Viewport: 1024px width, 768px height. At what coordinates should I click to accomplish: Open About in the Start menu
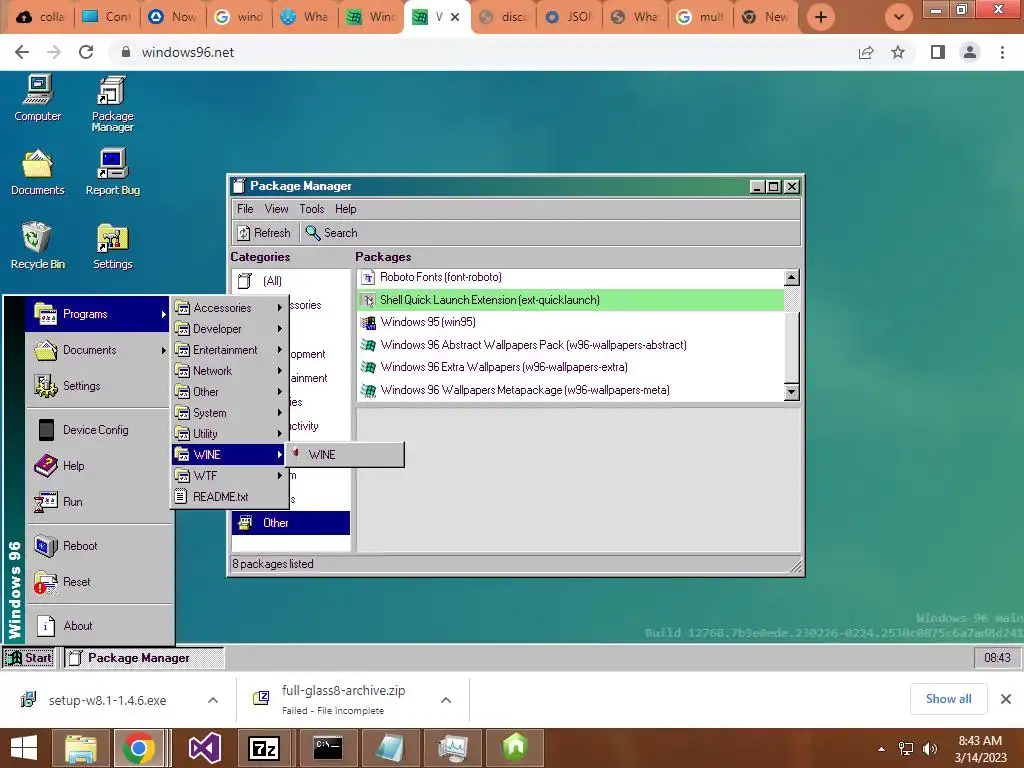point(97,626)
